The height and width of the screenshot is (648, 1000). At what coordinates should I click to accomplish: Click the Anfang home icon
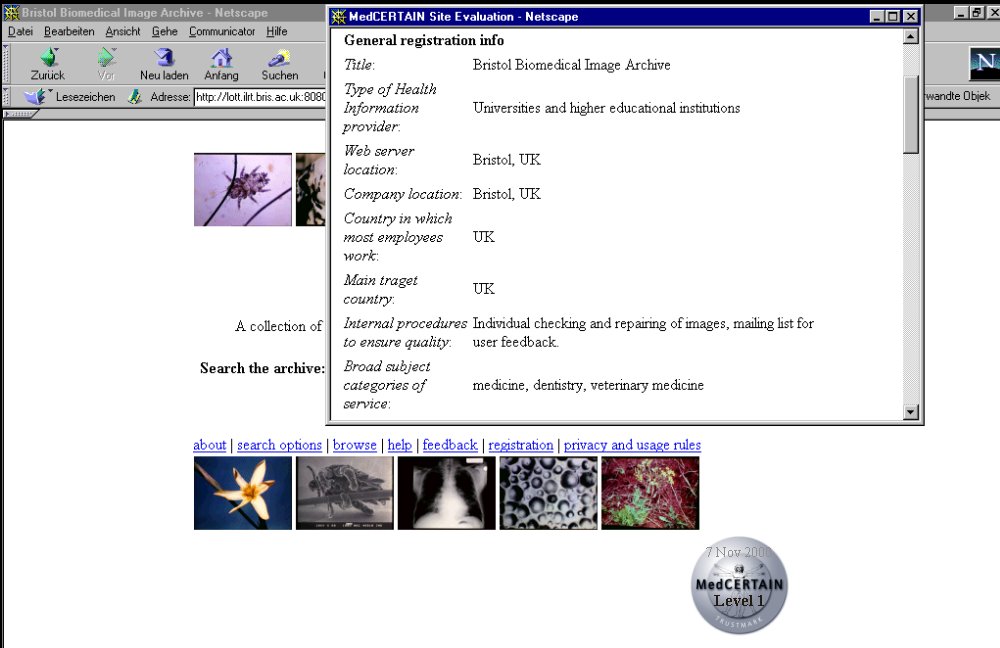pyautogui.click(x=222, y=58)
